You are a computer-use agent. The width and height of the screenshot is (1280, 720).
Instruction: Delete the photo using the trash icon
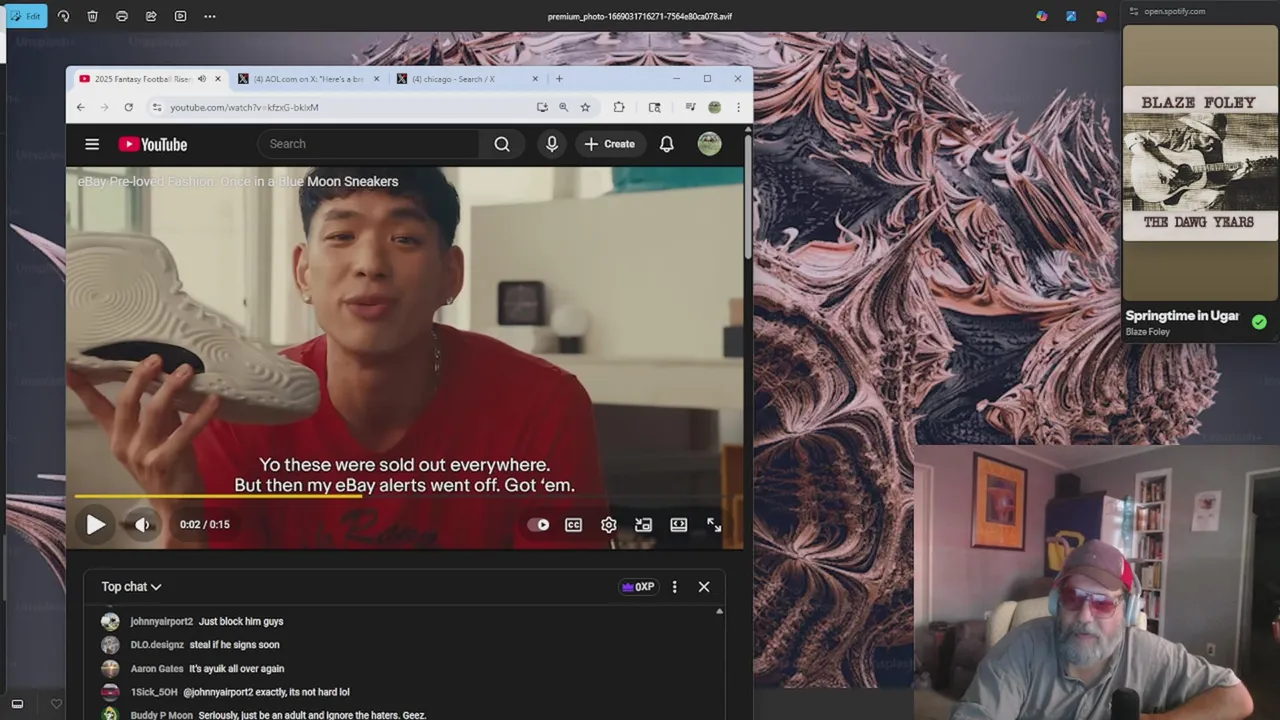pyautogui.click(x=92, y=16)
